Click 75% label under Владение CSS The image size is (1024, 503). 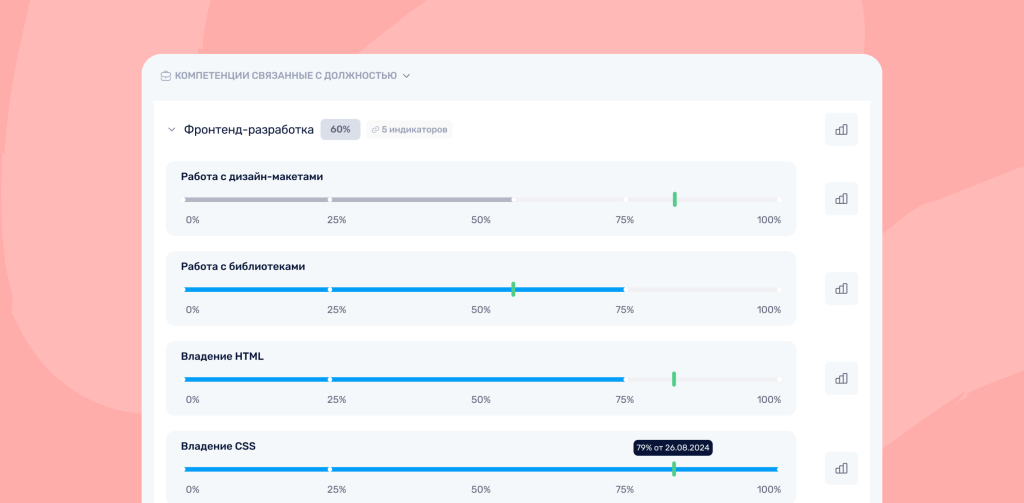(x=624, y=489)
